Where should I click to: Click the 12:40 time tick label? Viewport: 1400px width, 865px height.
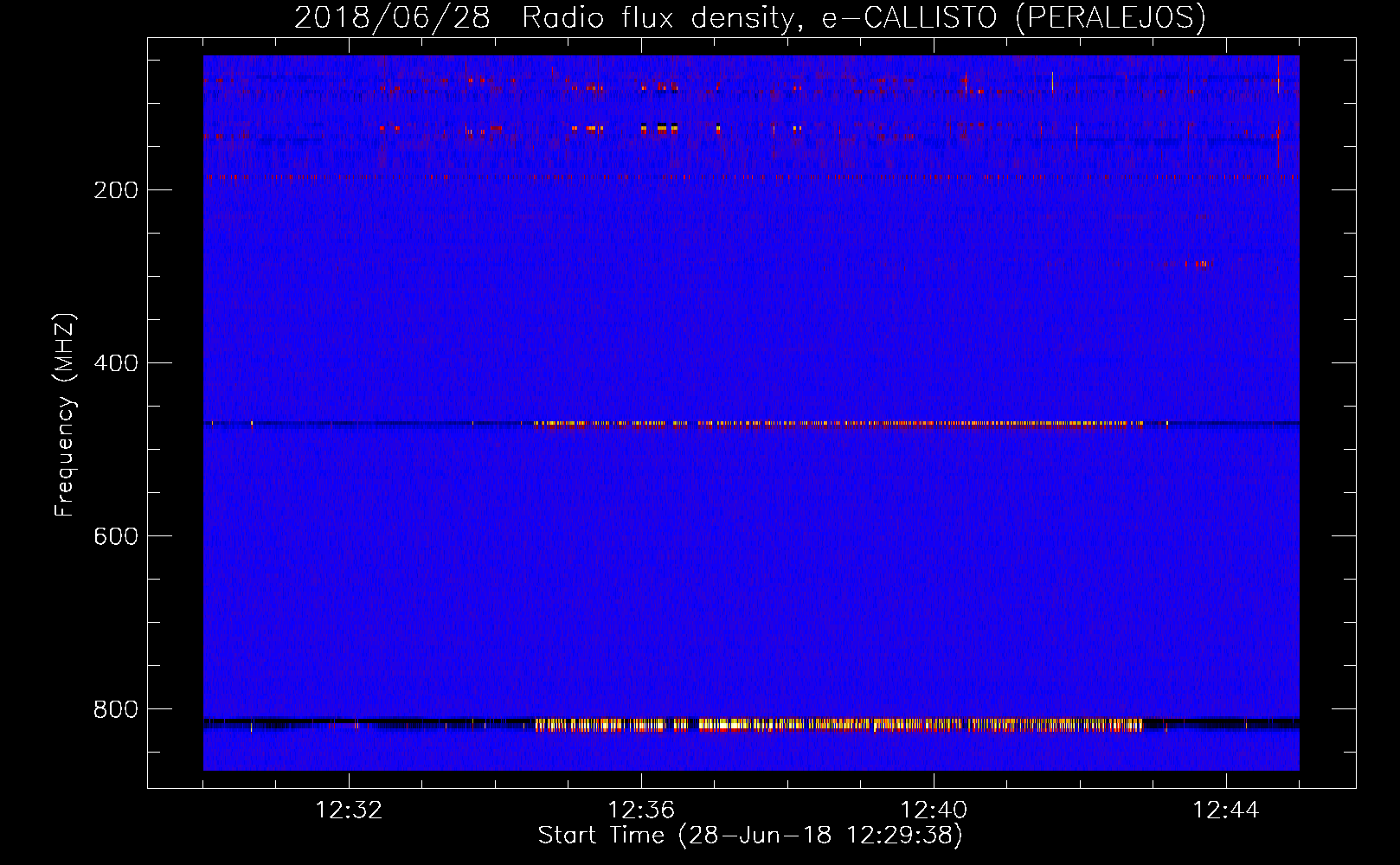click(x=934, y=811)
